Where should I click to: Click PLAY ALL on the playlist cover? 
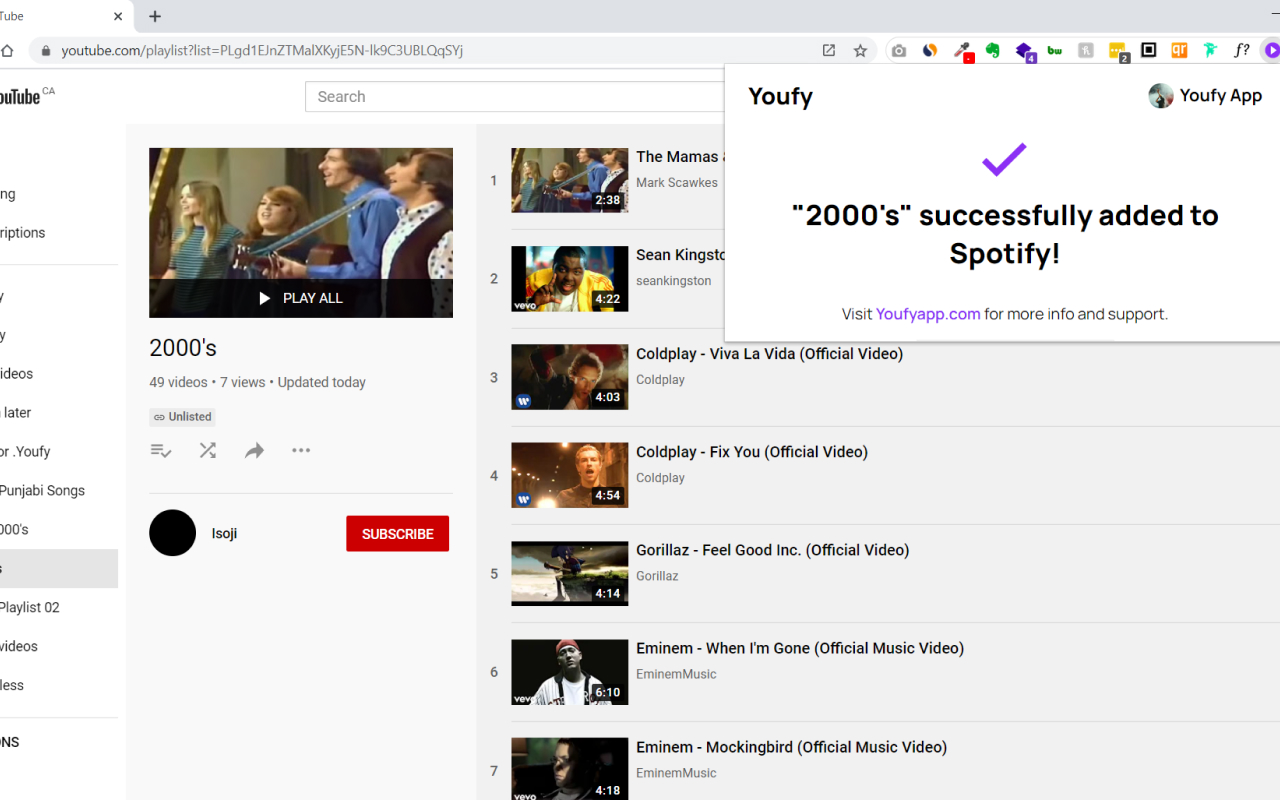pos(301,298)
